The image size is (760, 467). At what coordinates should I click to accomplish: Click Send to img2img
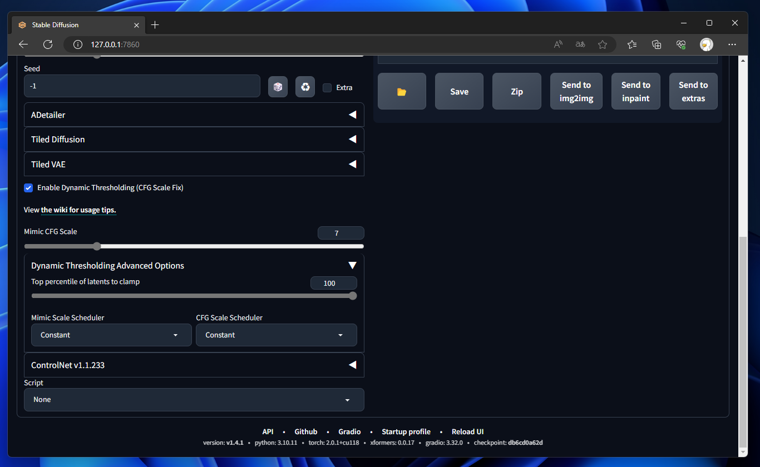[x=576, y=91]
